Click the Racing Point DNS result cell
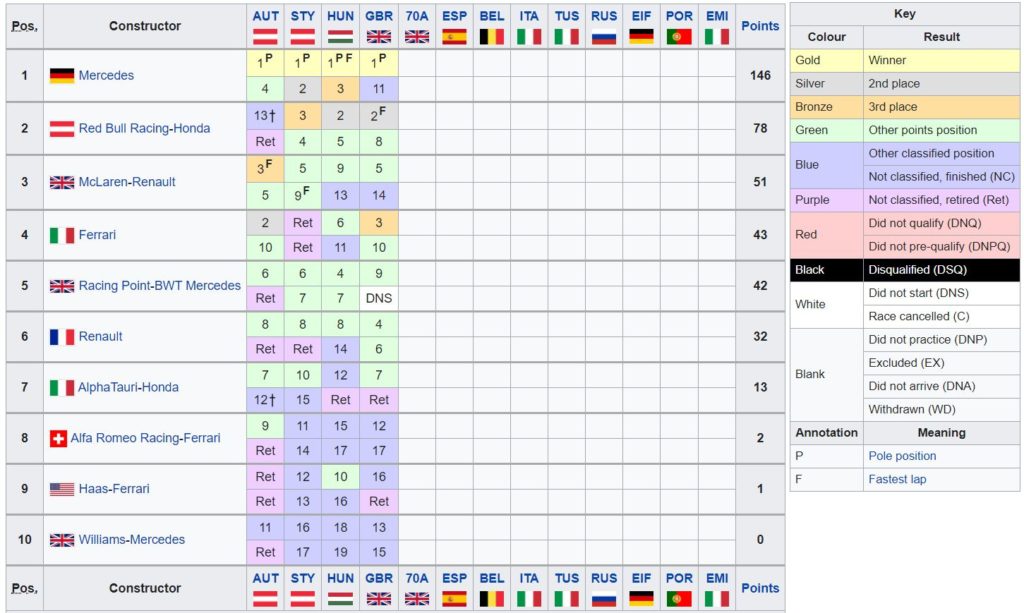Image resolution: width=1024 pixels, height=613 pixels. click(379, 298)
